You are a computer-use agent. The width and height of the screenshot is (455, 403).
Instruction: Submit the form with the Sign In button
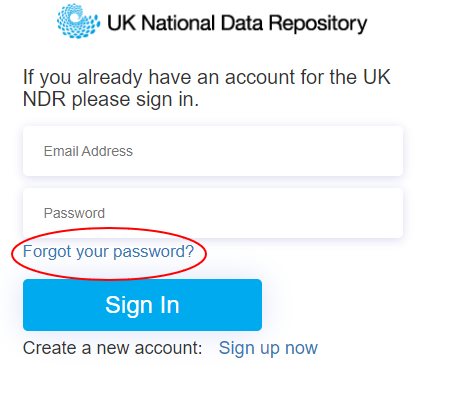[x=142, y=305]
